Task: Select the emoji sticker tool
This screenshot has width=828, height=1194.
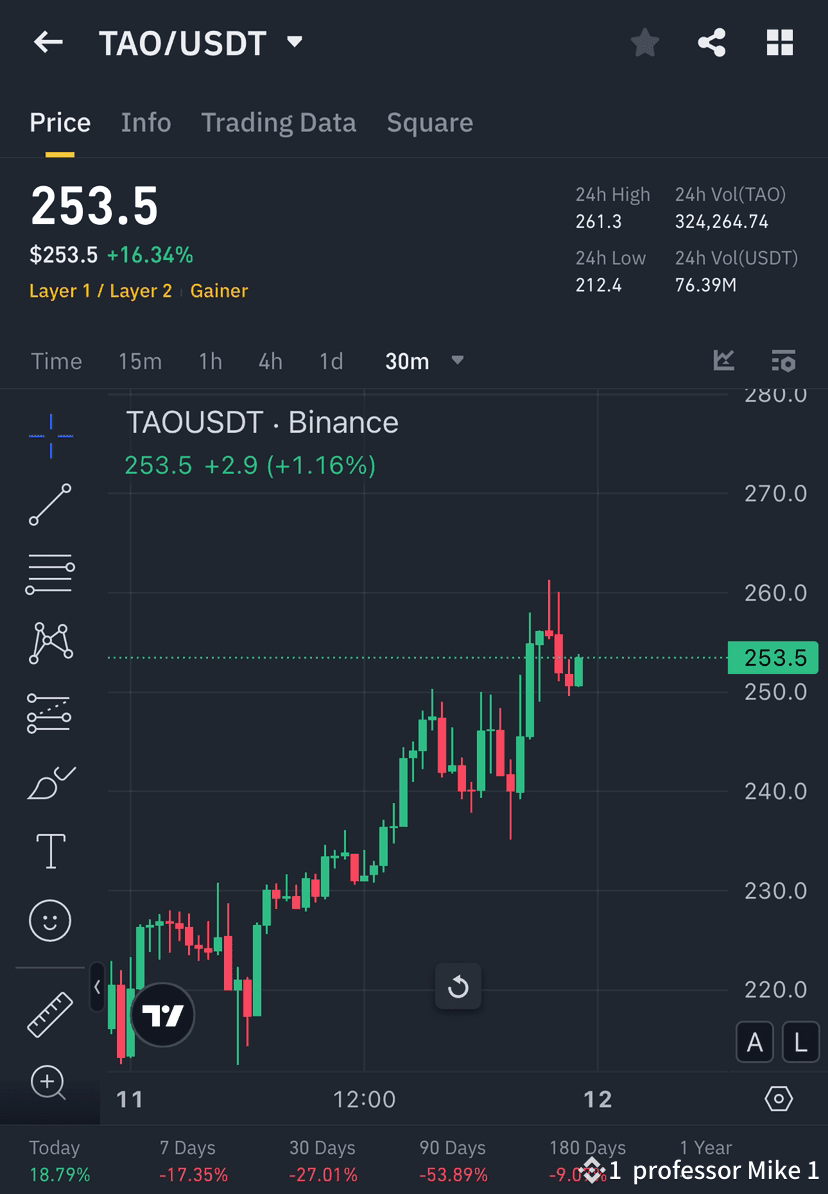Action: click(x=49, y=920)
